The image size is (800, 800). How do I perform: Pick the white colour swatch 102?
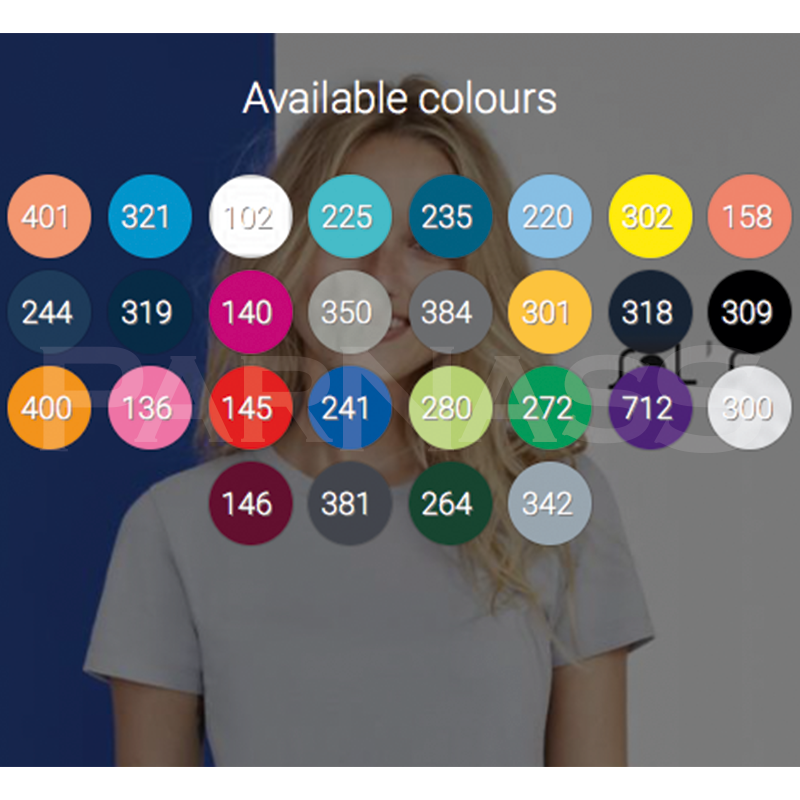[x=250, y=216]
